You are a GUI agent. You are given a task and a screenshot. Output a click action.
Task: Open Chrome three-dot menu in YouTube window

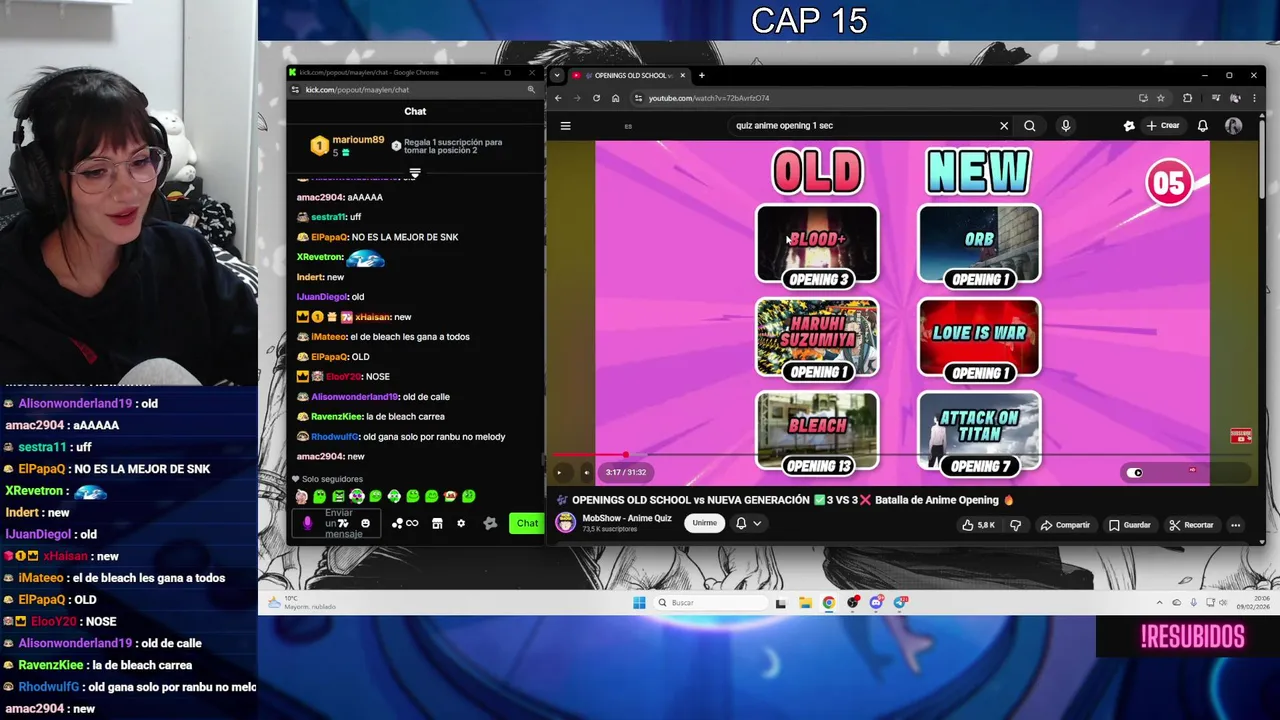1253,98
